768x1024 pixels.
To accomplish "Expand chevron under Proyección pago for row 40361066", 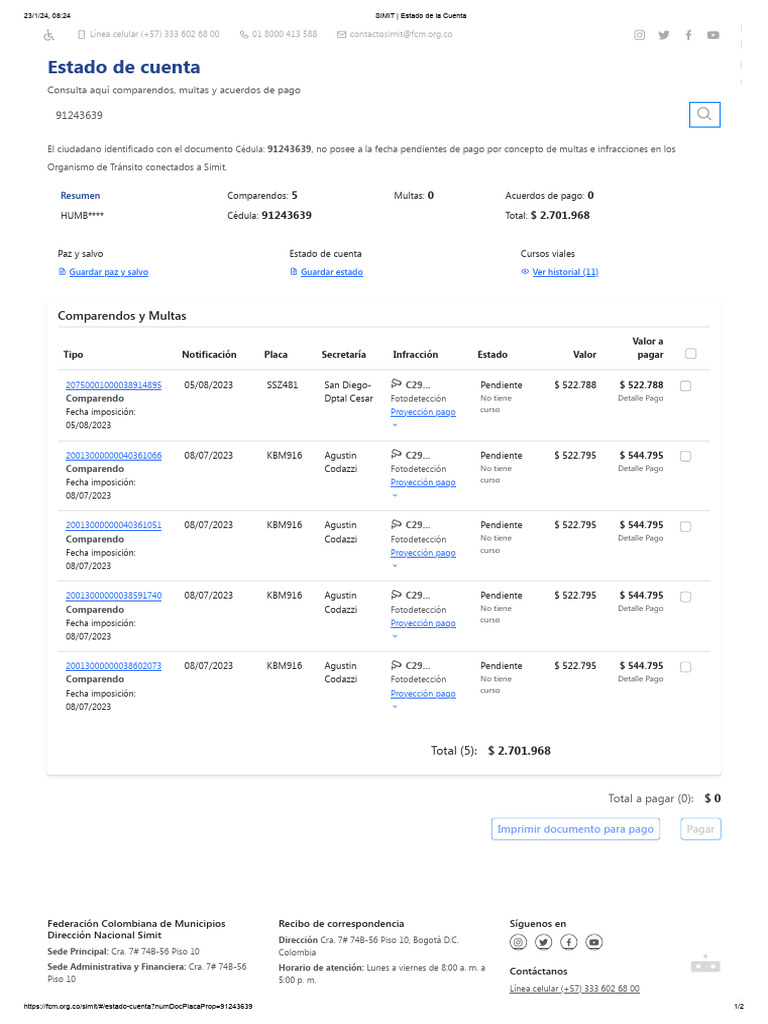I will tap(394, 496).
